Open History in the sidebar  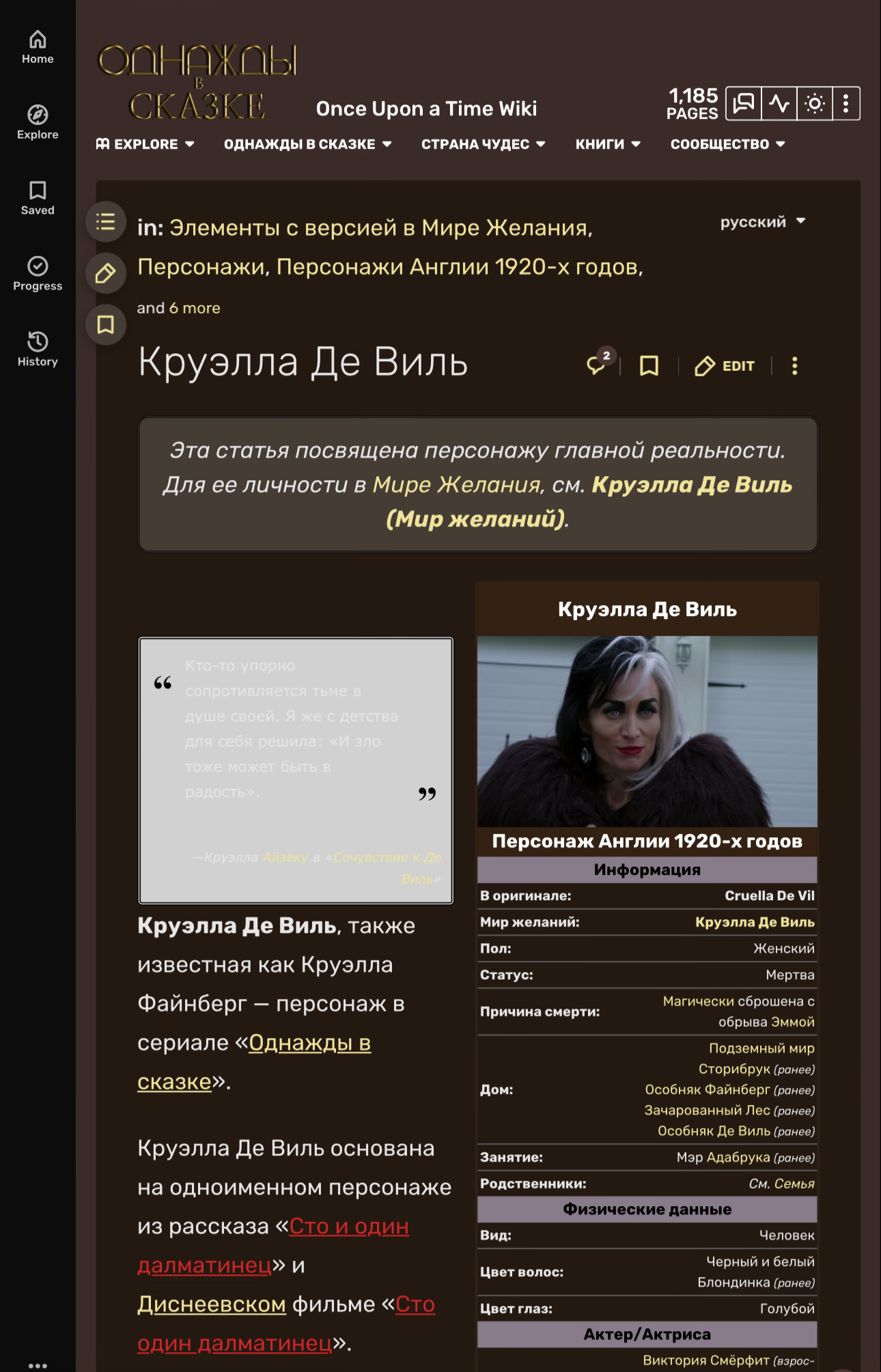38,350
